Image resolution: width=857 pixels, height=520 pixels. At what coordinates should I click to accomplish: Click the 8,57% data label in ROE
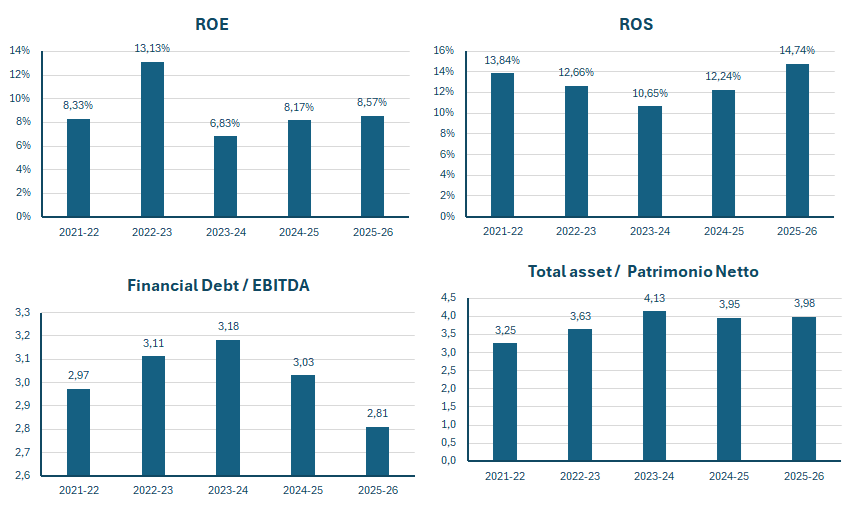click(372, 102)
